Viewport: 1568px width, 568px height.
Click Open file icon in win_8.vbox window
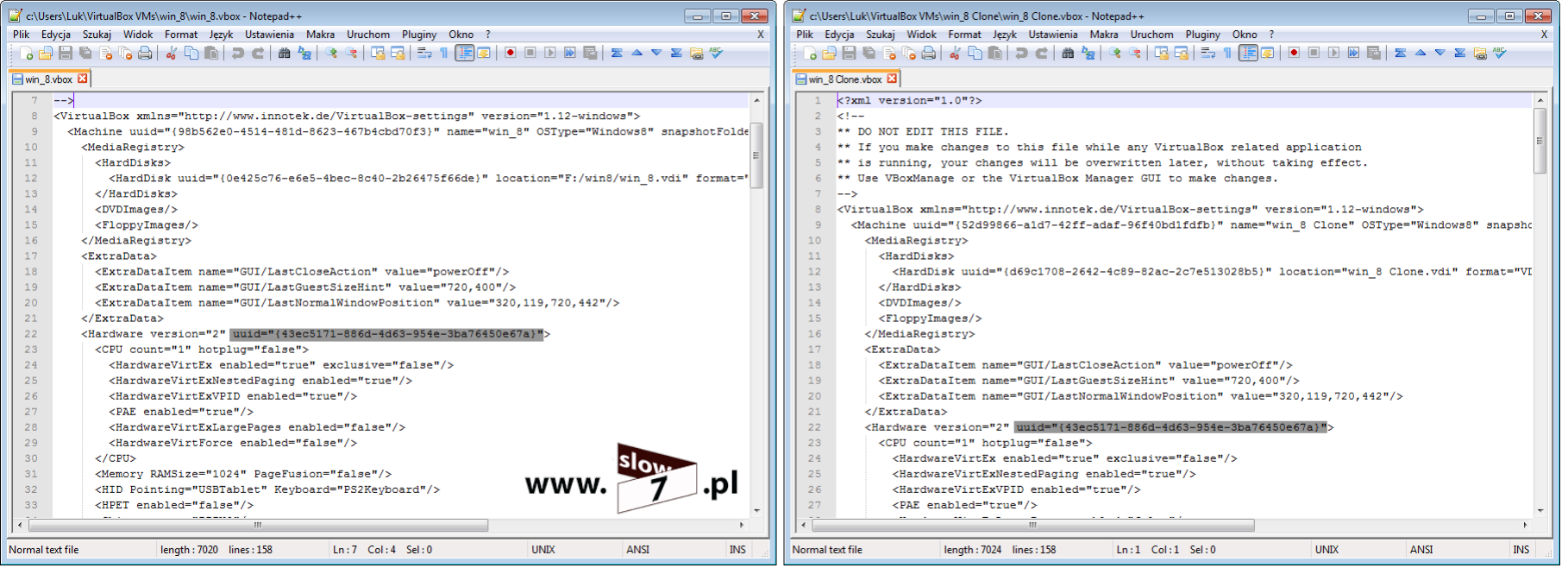46,54
